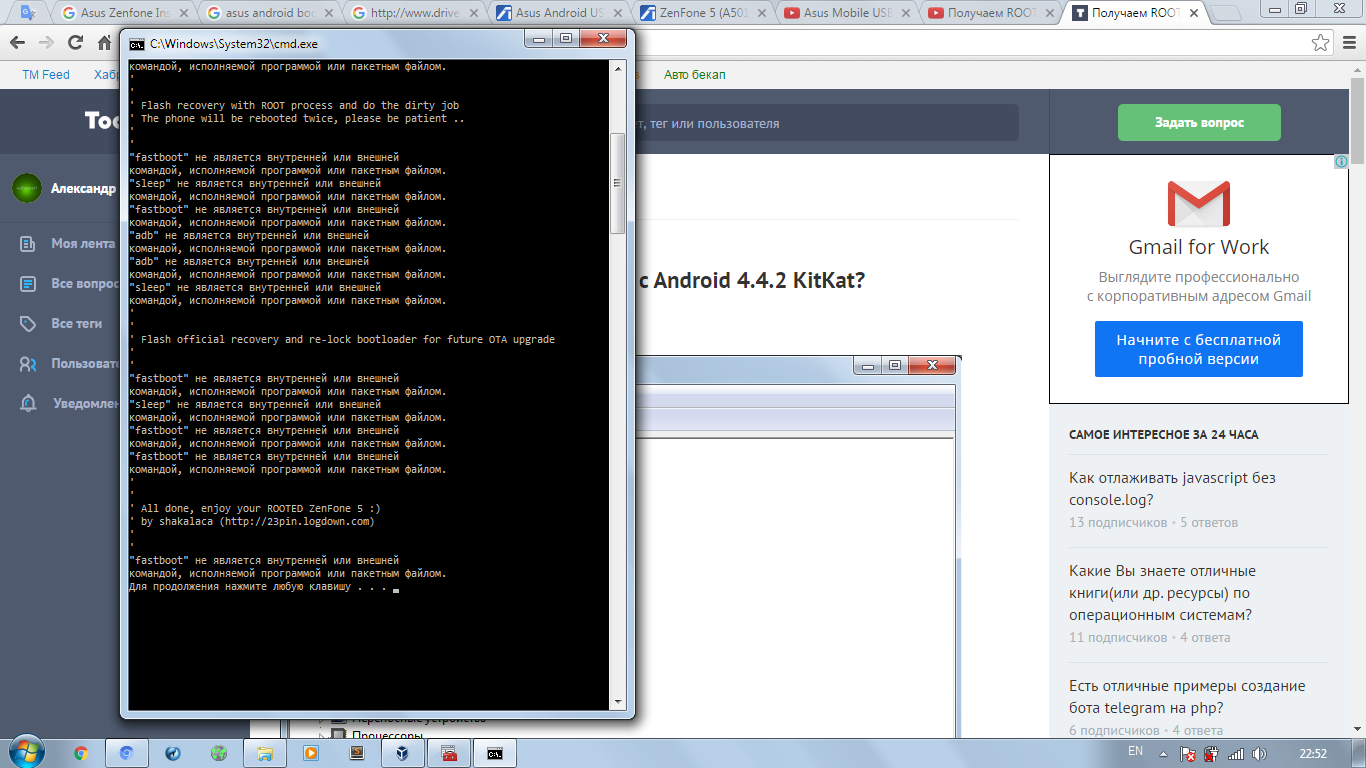Open the VirtualBox taskbar icon
The height and width of the screenshot is (768, 1366).
(x=402, y=753)
